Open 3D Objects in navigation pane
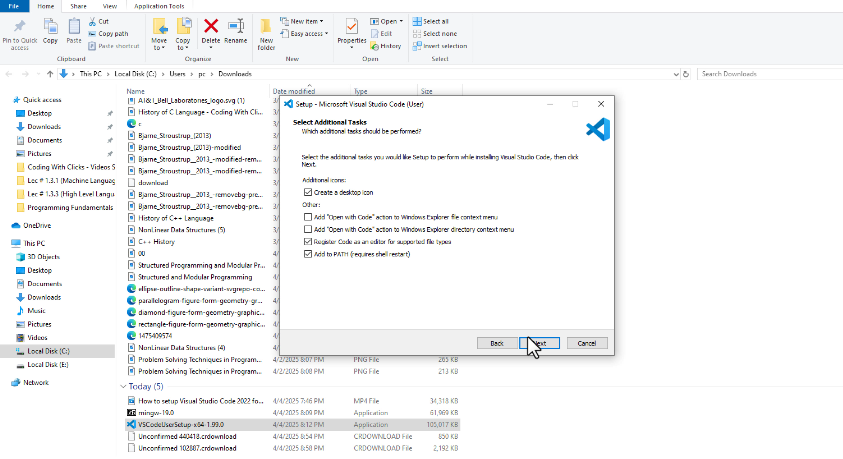 [x=43, y=257]
